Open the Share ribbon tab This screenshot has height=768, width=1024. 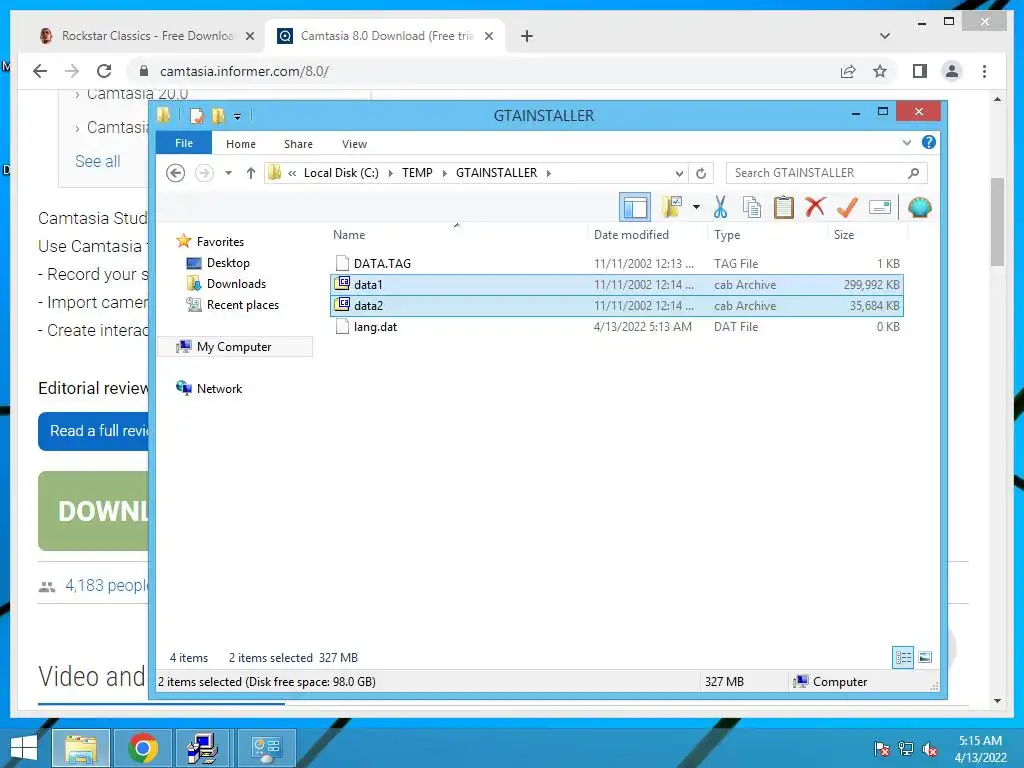coord(298,144)
